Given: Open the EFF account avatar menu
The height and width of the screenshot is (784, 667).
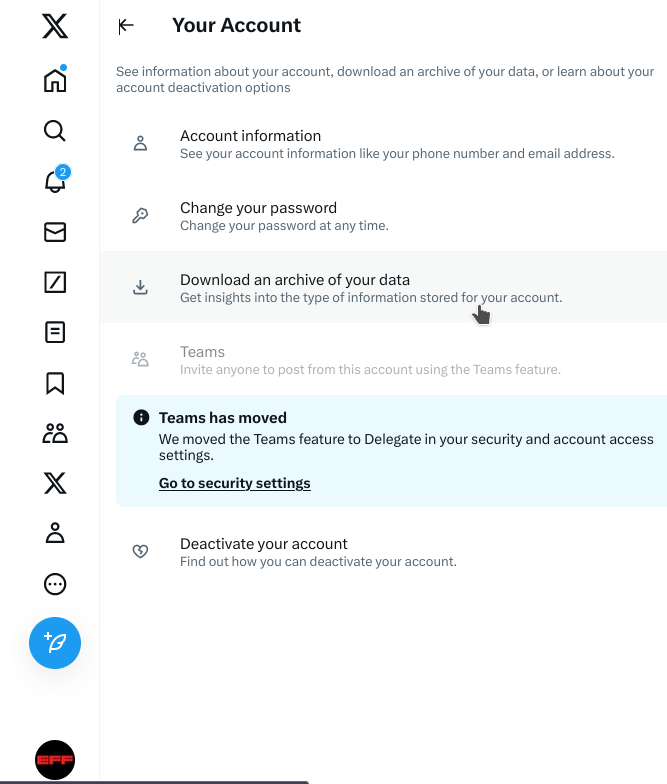Looking at the screenshot, I should coord(55,760).
